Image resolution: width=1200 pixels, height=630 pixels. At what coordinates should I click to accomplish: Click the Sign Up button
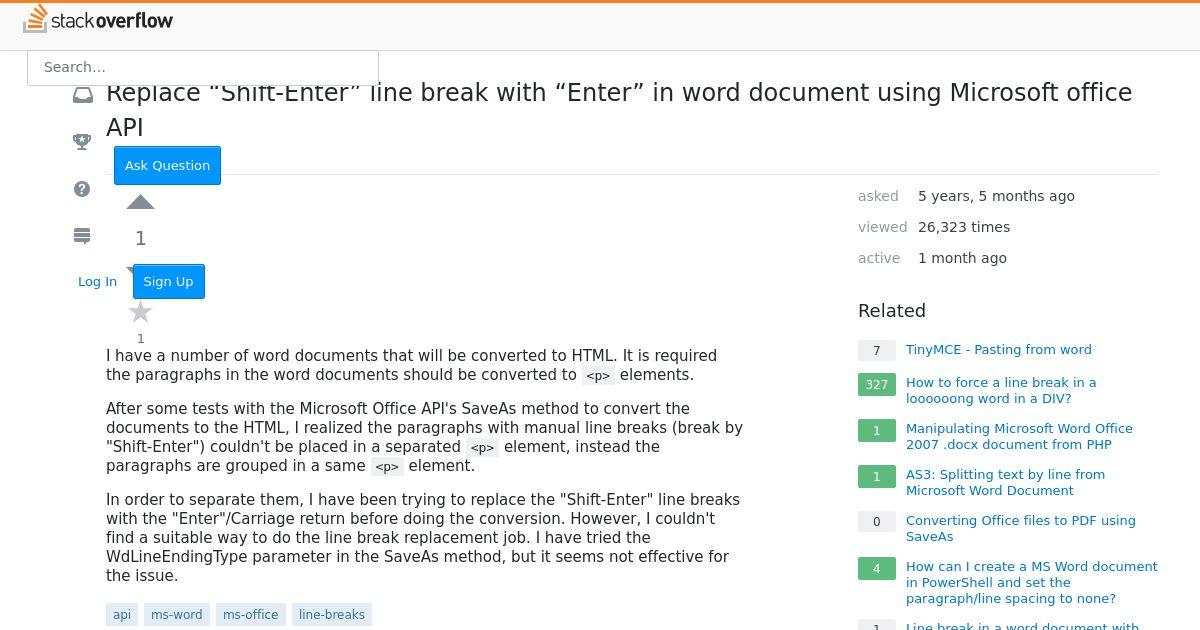click(168, 281)
